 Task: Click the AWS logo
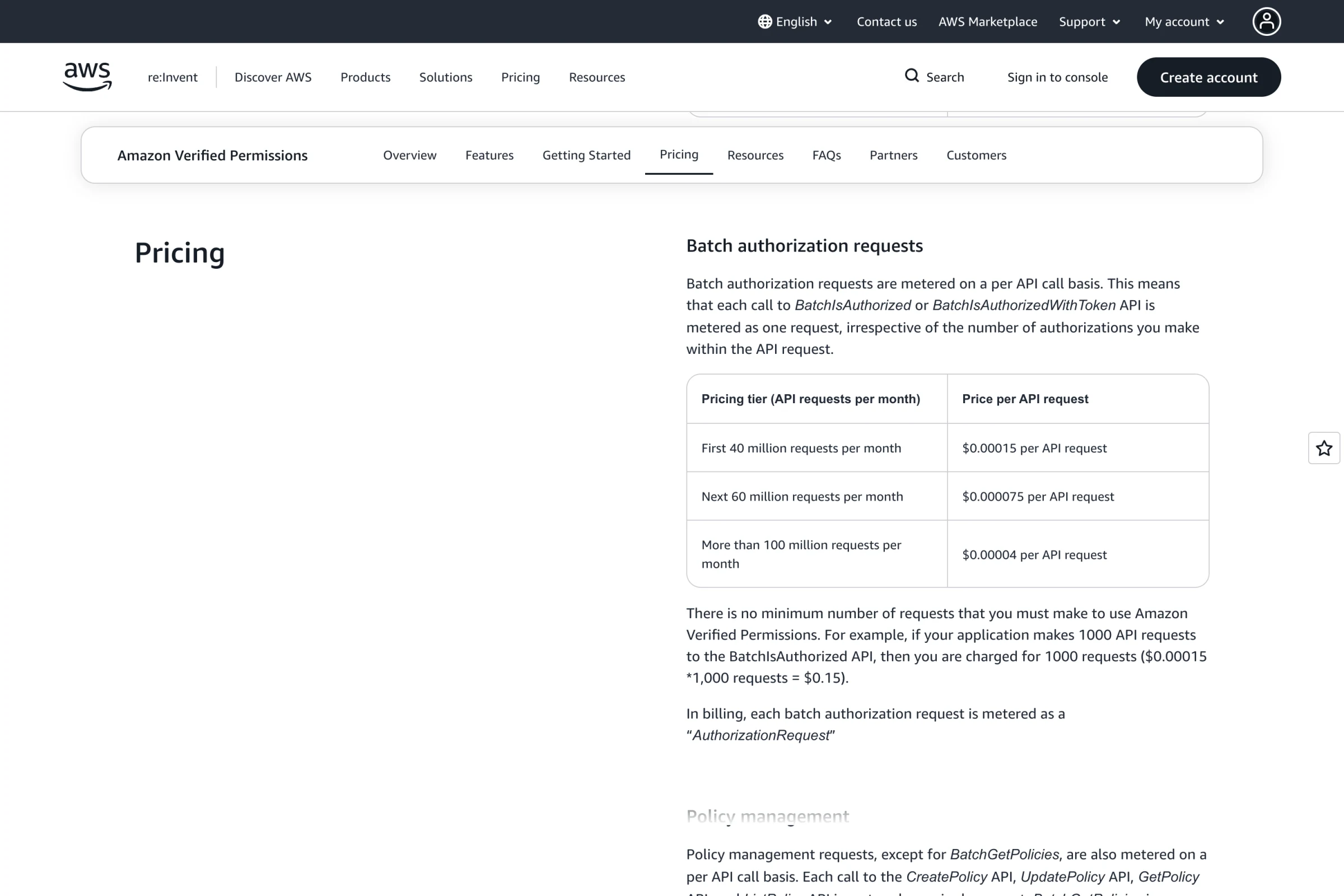coord(87,77)
